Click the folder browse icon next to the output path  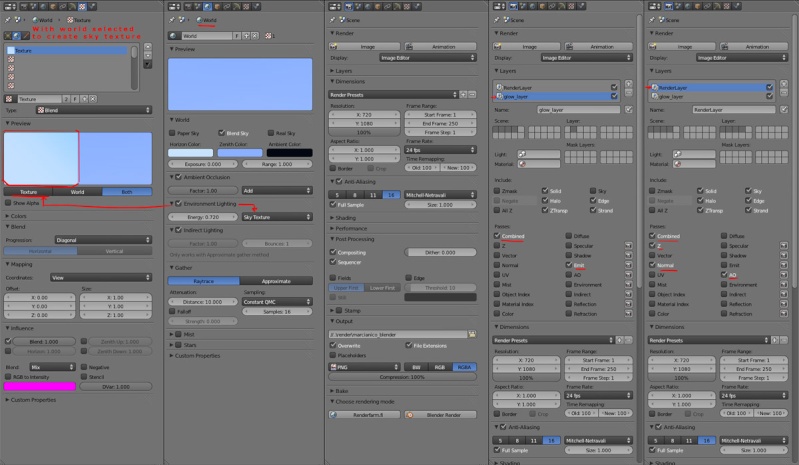coord(472,334)
